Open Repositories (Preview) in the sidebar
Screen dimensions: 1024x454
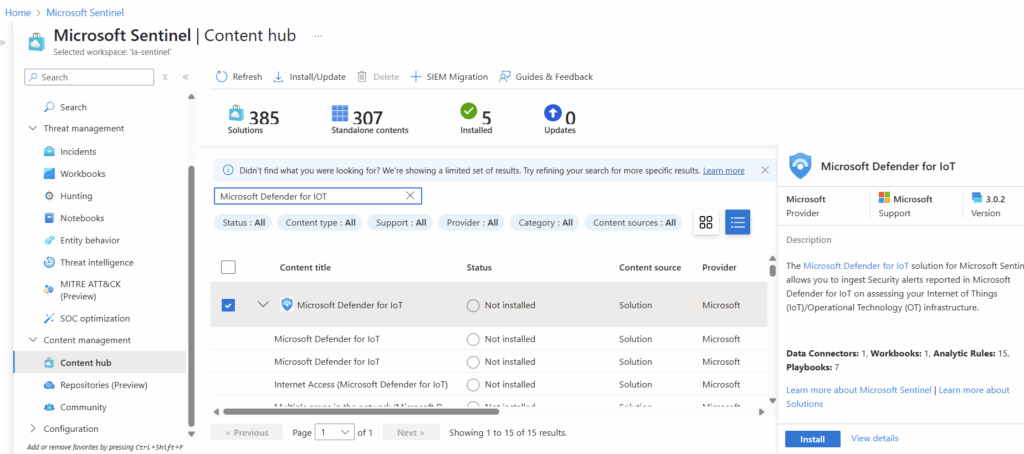(103, 385)
